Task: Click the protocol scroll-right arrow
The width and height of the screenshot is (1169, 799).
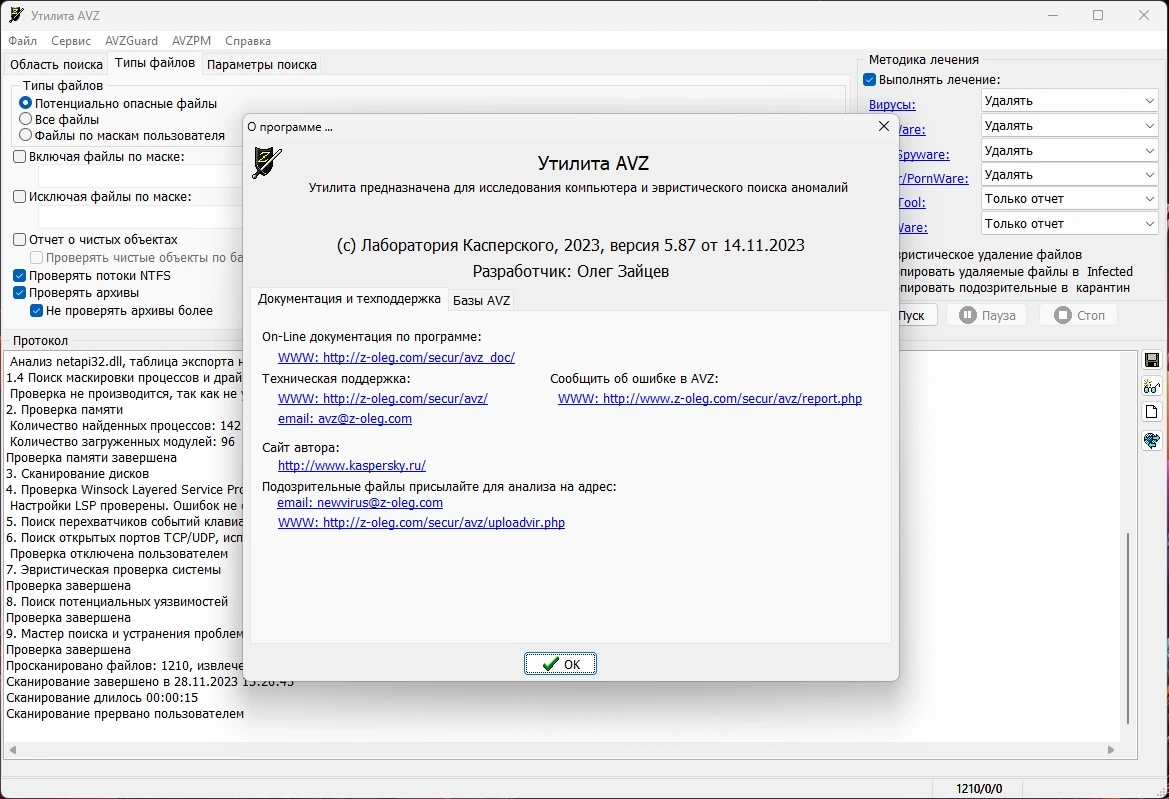Action: tap(1111, 750)
